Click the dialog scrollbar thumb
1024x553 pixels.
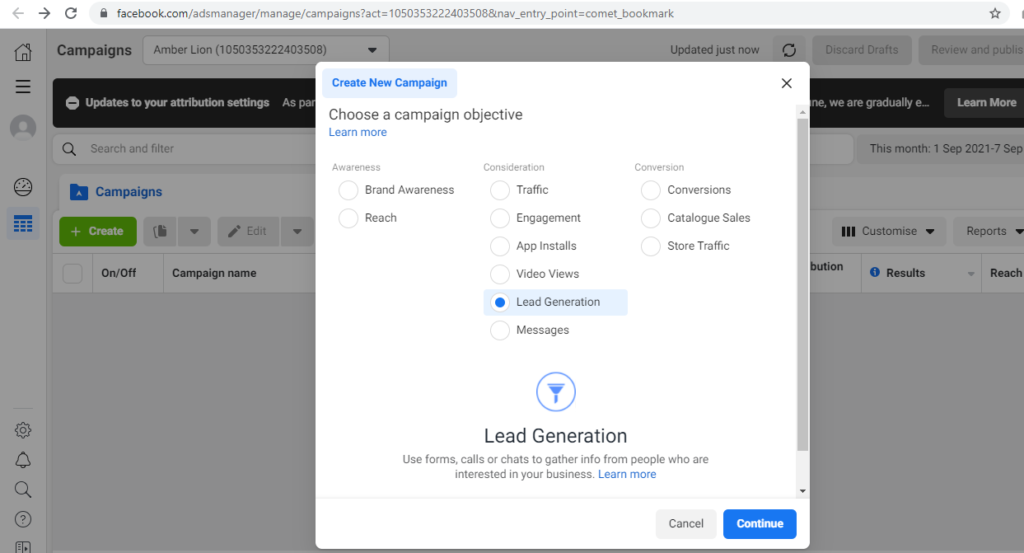[x=803, y=284]
